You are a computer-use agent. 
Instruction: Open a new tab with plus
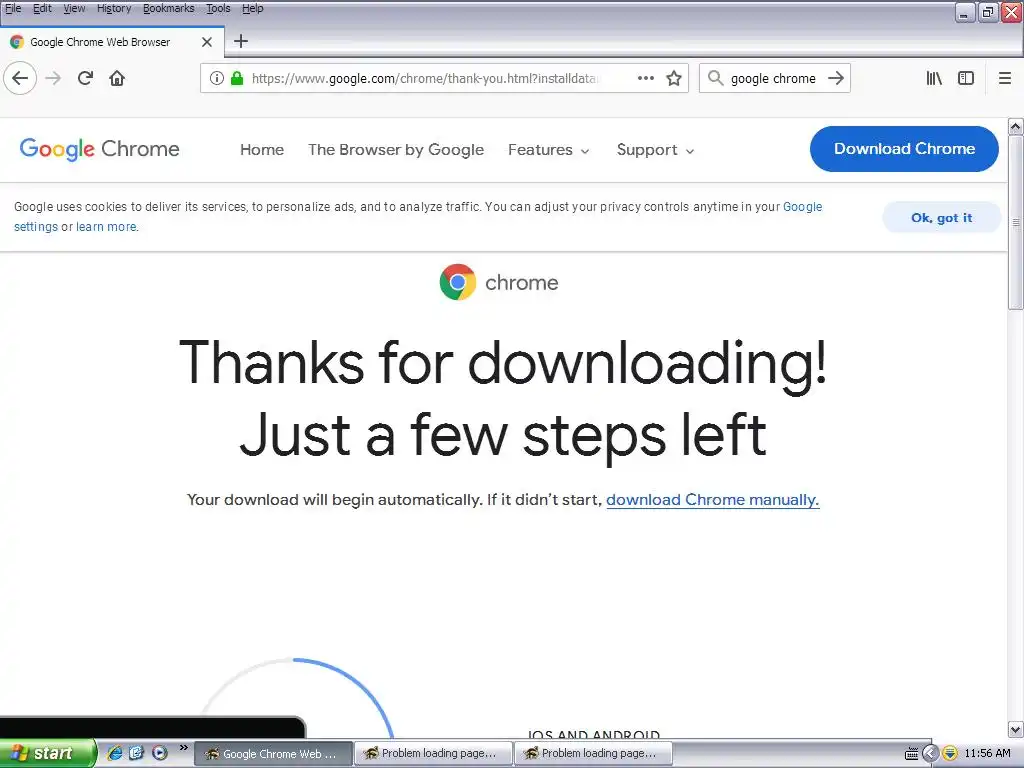point(241,41)
